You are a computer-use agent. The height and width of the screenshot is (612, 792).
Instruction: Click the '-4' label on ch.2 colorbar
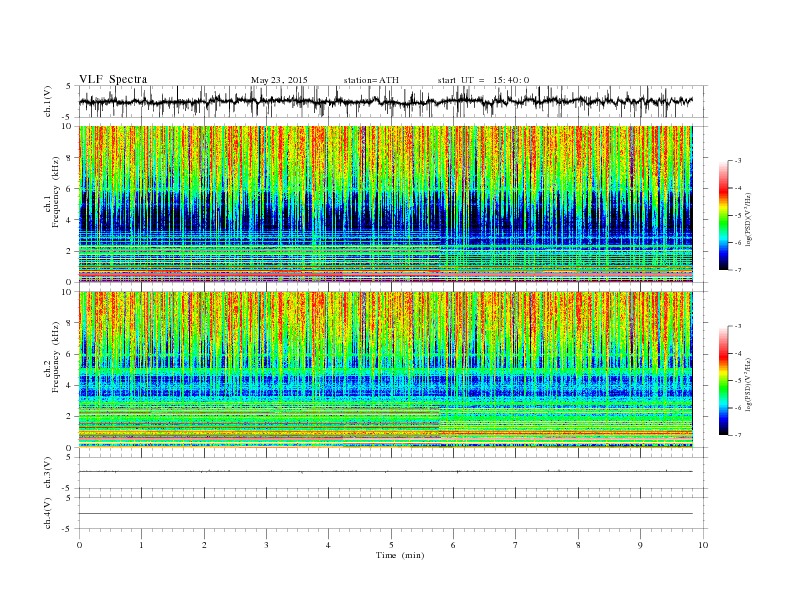pyautogui.click(x=738, y=353)
